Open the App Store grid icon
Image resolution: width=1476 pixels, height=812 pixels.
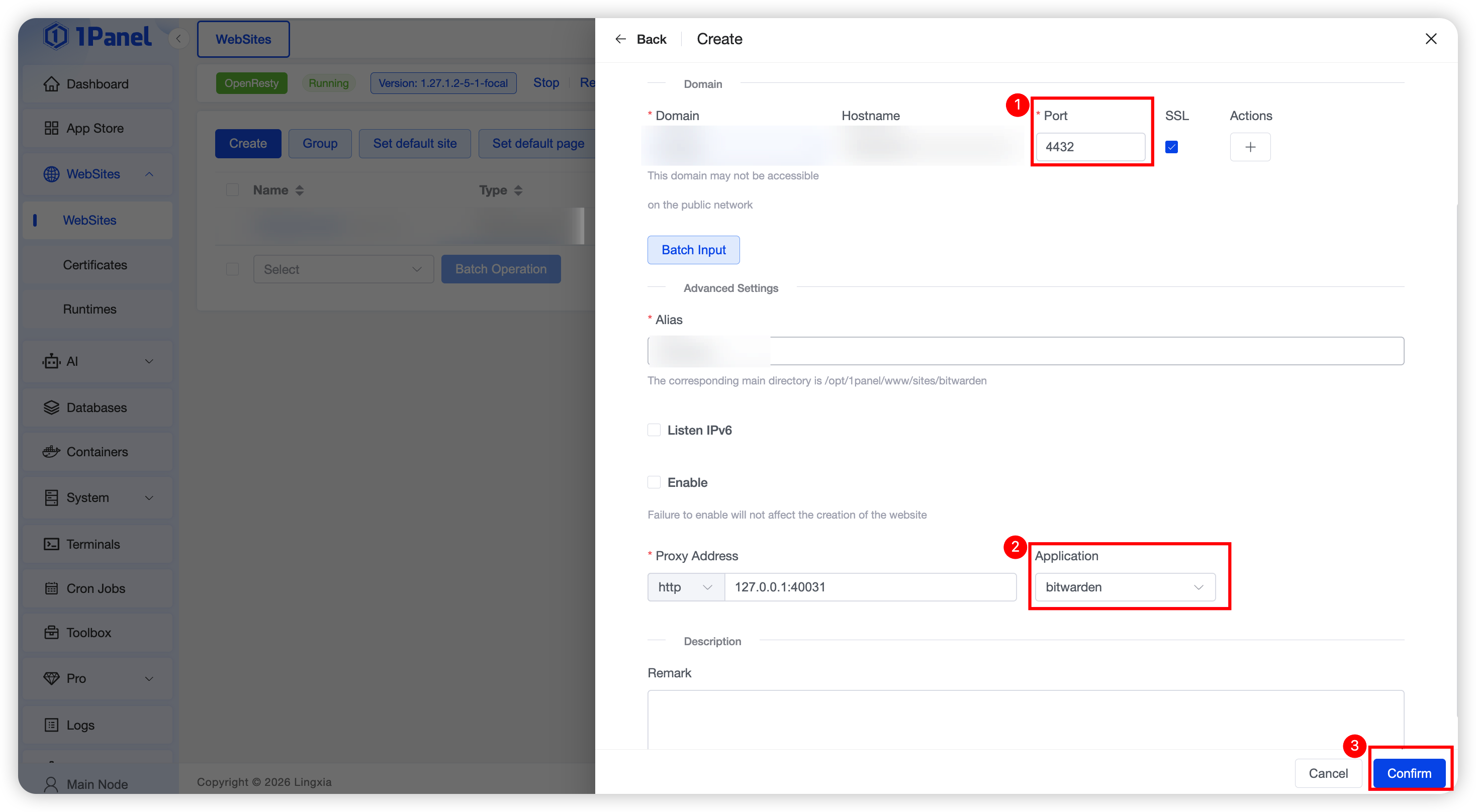(x=51, y=128)
